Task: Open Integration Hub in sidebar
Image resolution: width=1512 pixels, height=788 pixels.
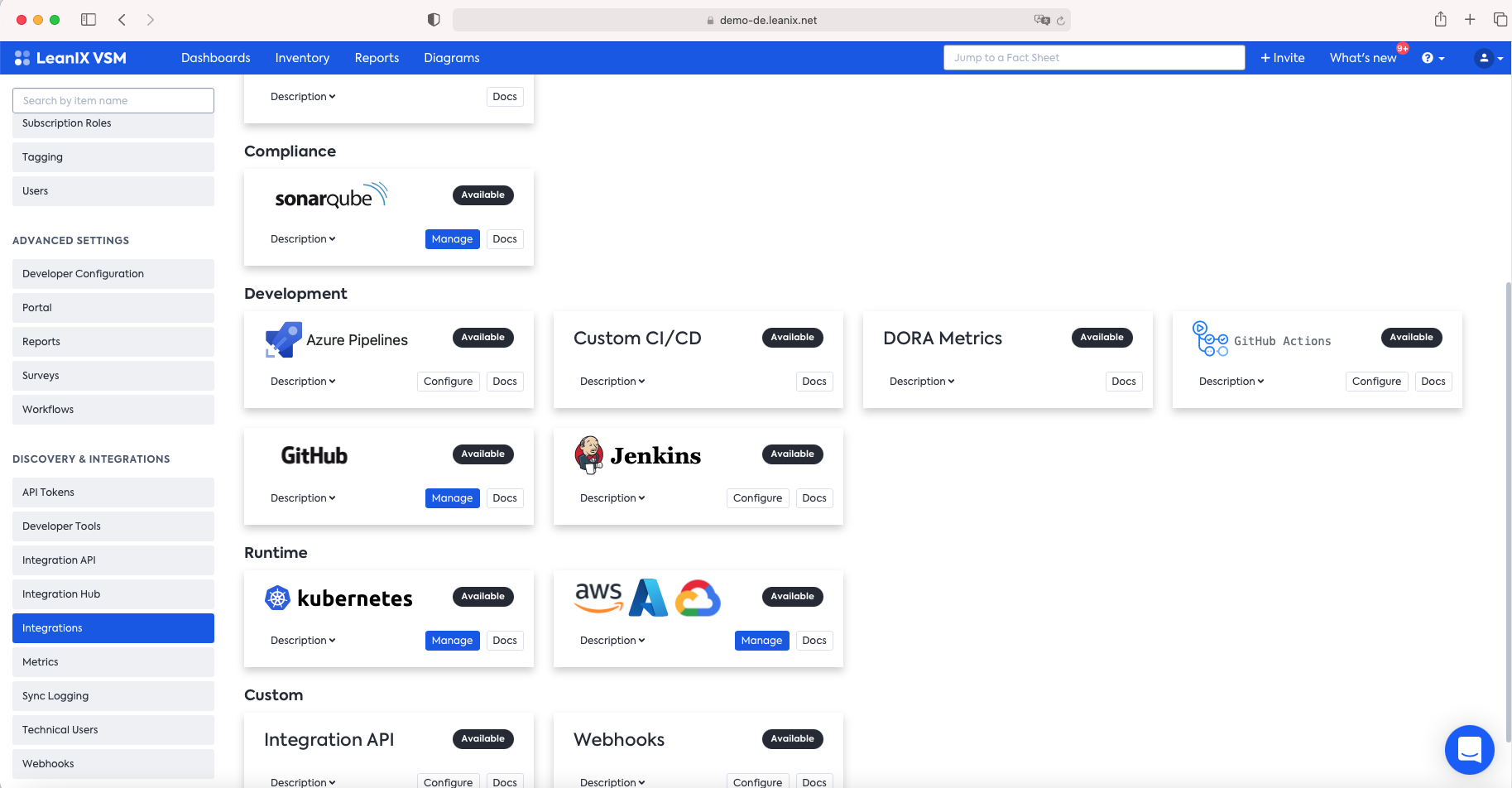Action: [113, 594]
